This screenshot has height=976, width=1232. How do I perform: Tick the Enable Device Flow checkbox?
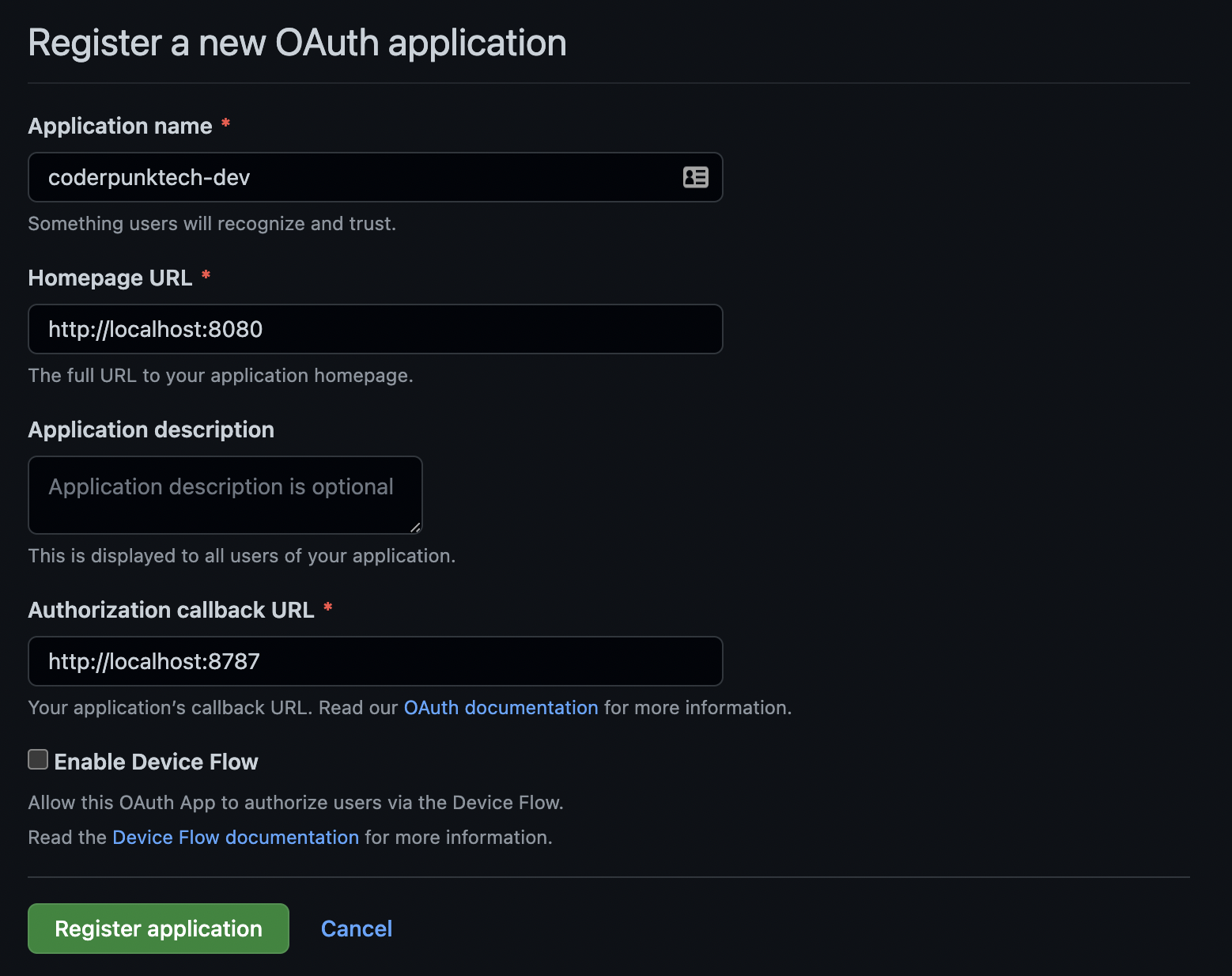coord(38,760)
